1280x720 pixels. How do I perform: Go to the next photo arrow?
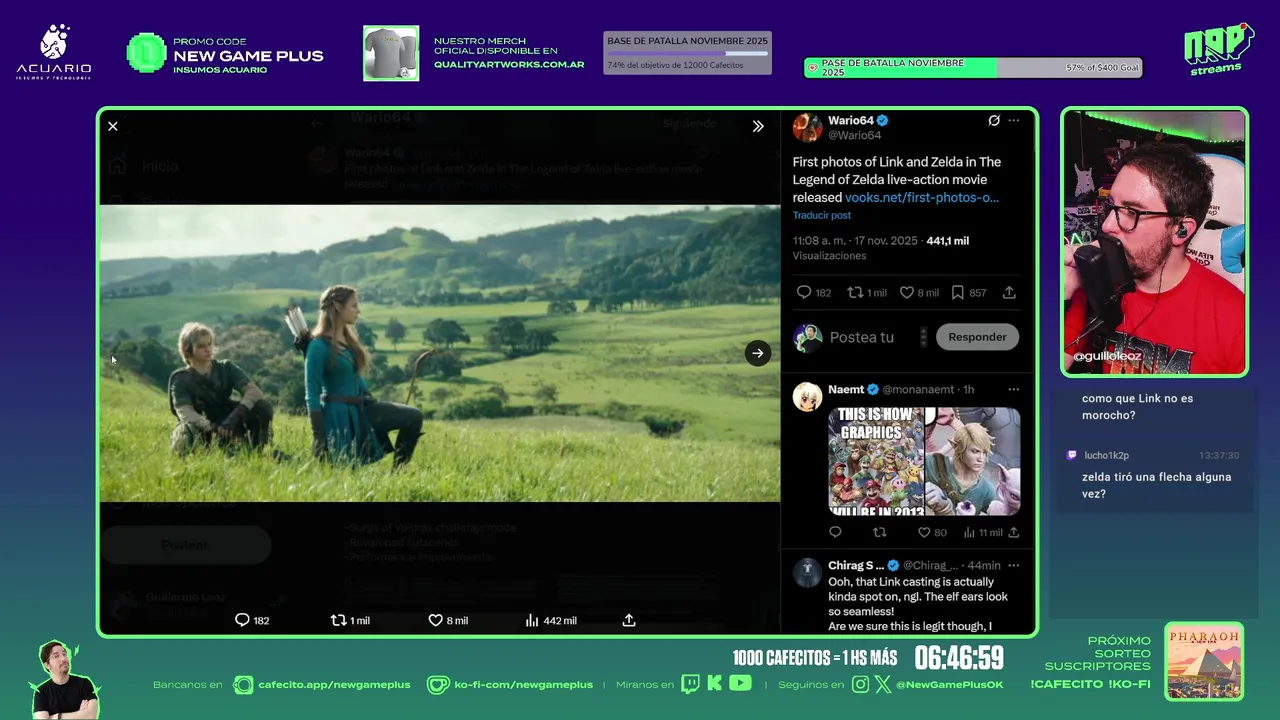758,353
